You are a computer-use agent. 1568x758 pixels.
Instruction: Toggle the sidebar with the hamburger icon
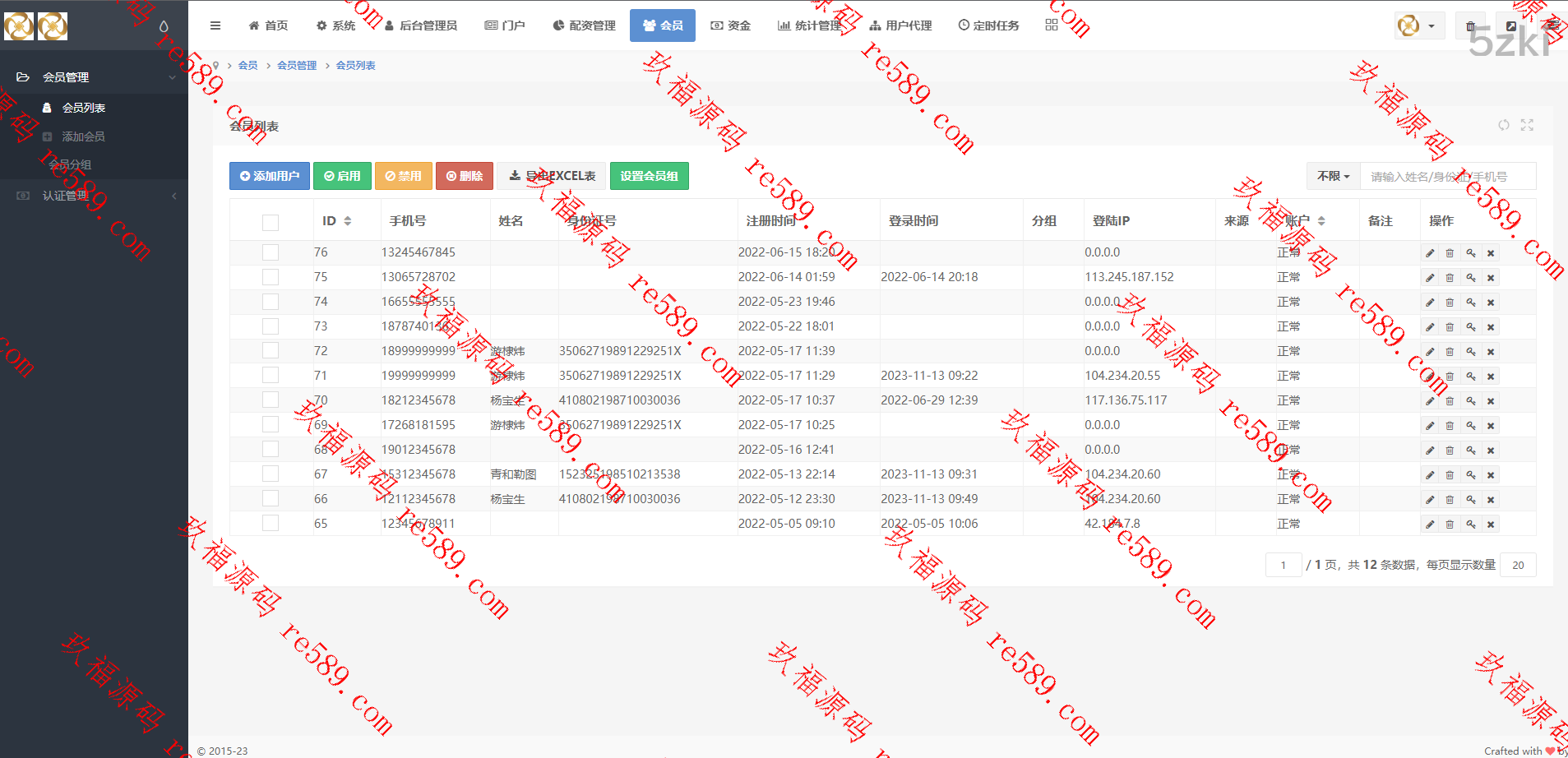[x=215, y=25]
